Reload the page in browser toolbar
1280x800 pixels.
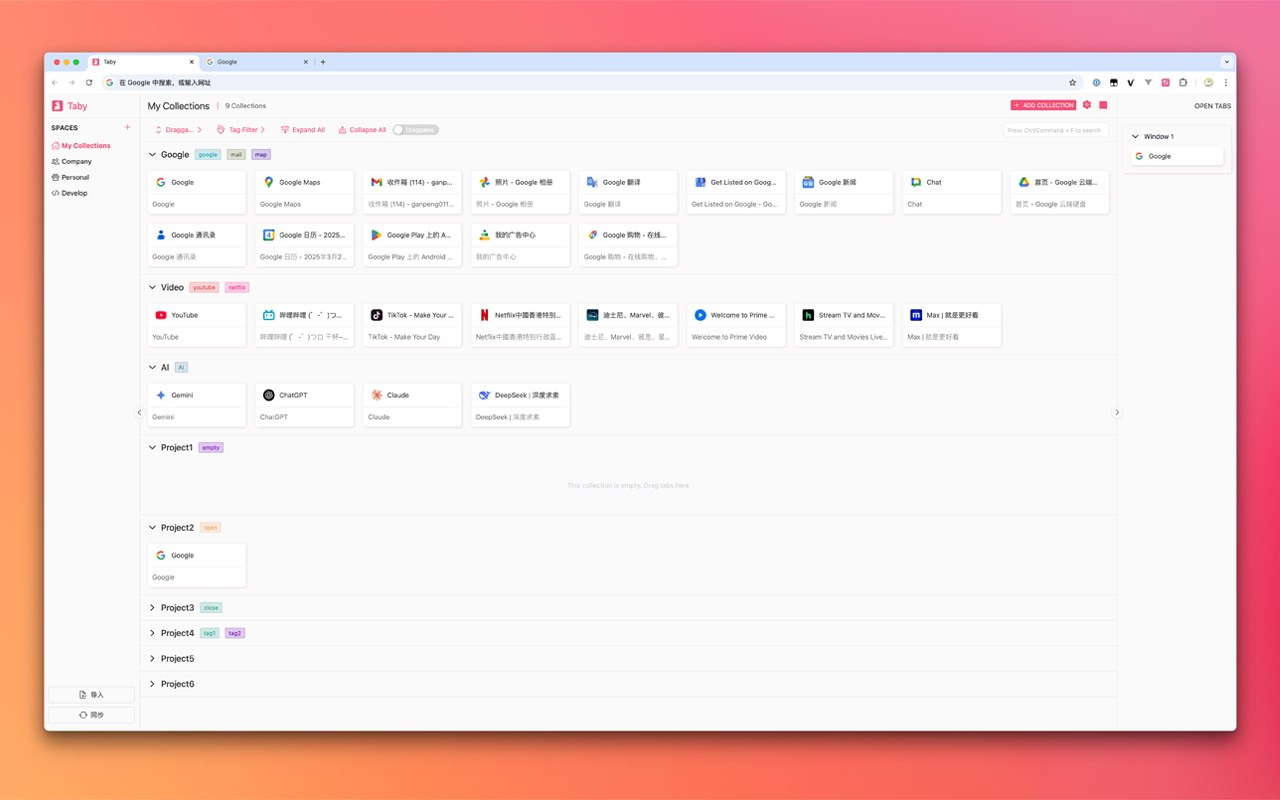(89, 83)
